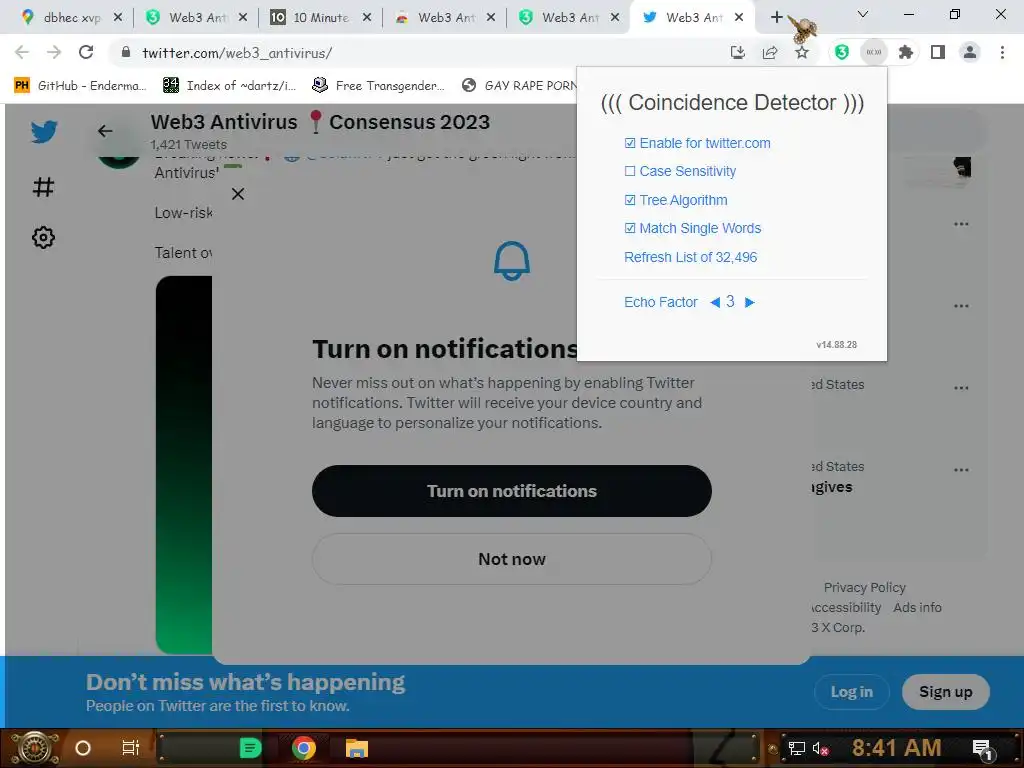
Task: Open the Coincidence Detector extension icon
Action: pyautogui.click(x=874, y=52)
